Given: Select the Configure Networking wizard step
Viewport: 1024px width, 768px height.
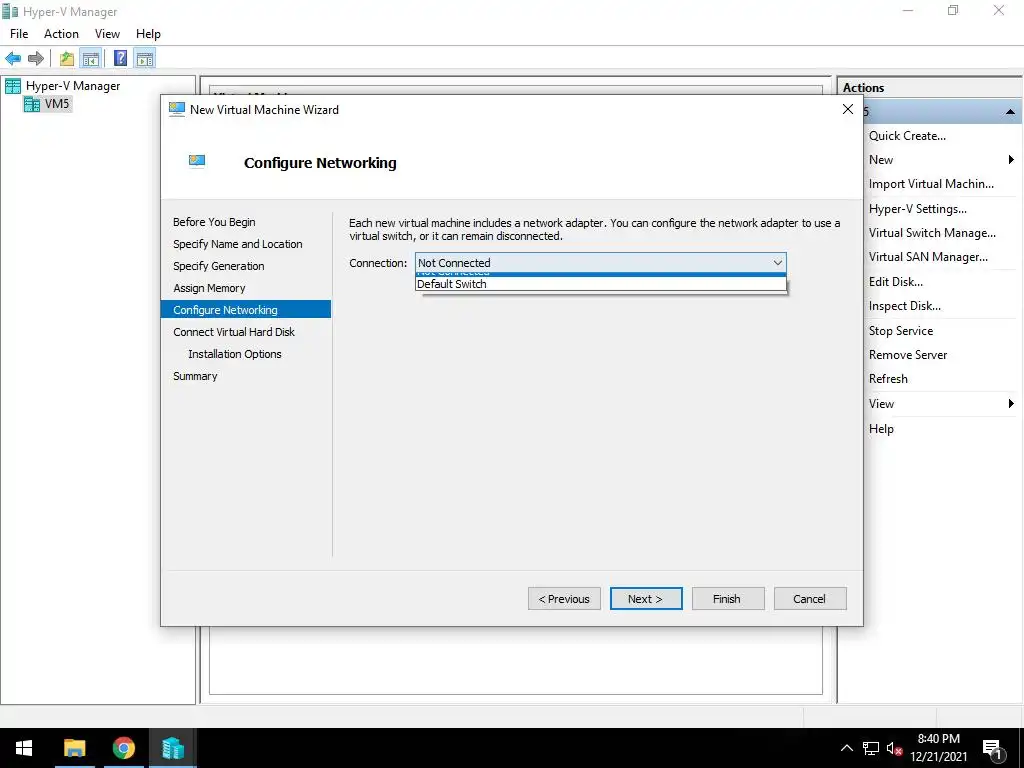Looking at the screenshot, I should pos(246,310).
